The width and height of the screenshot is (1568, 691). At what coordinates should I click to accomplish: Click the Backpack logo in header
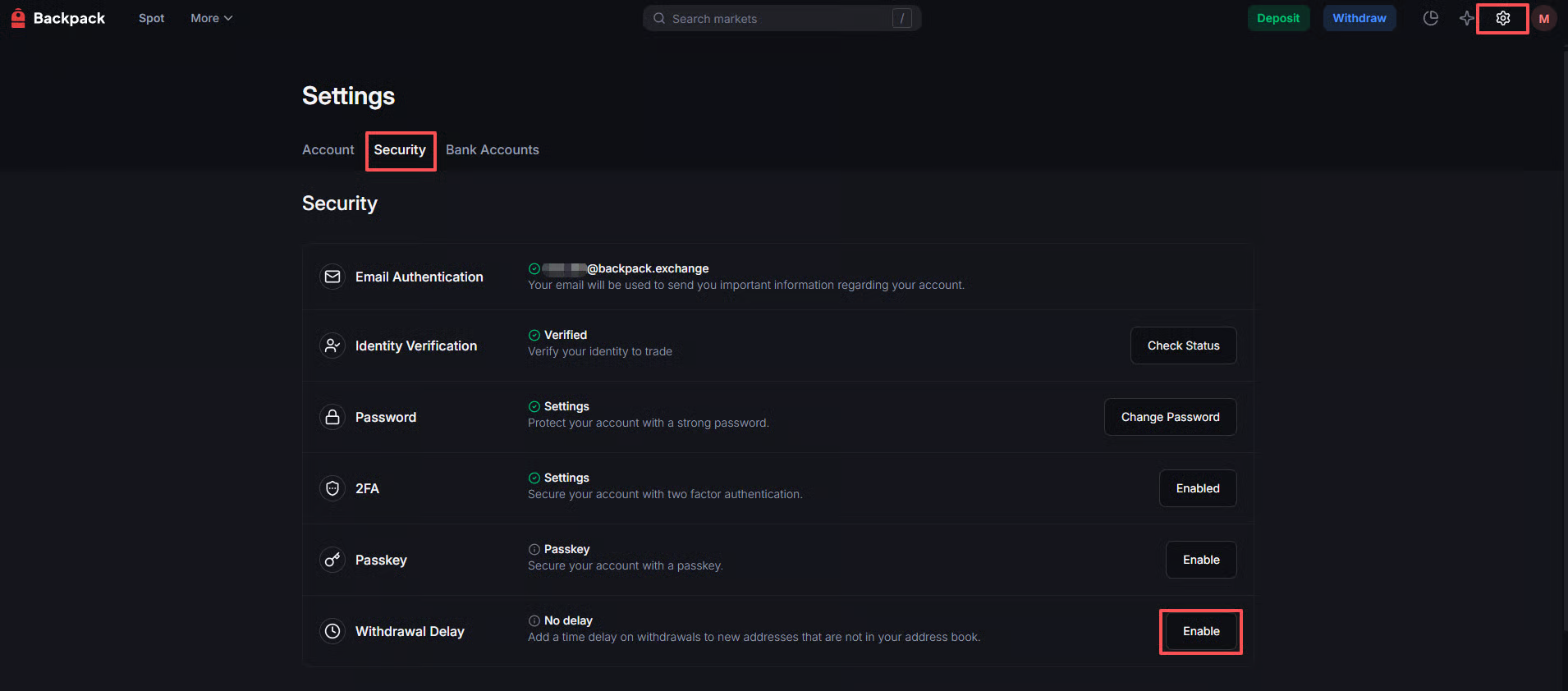pyautogui.click(x=57, y=18)
